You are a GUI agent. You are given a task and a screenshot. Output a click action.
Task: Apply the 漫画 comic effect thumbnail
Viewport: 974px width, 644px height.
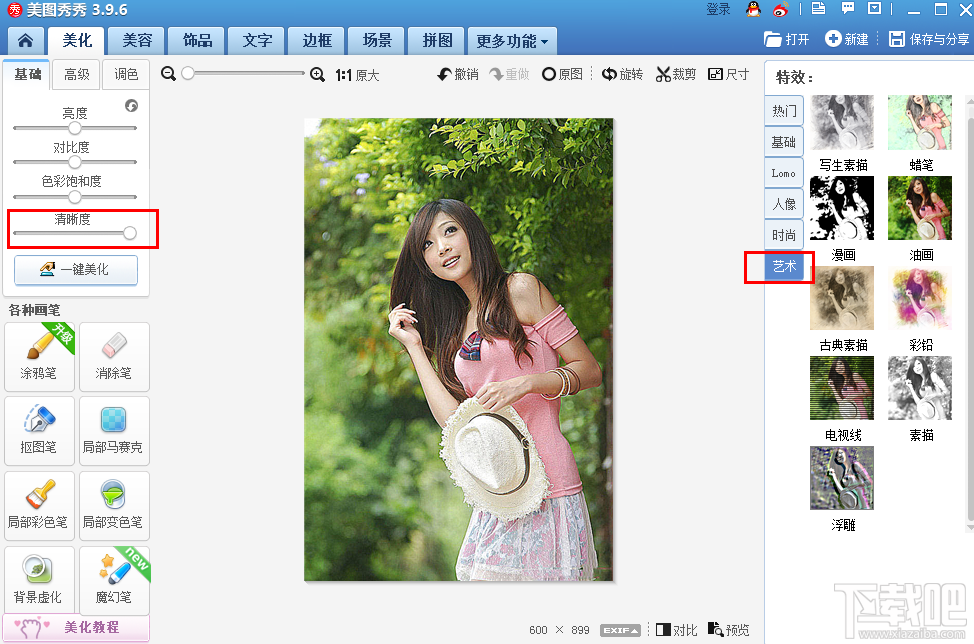click(x=842, y=208)
